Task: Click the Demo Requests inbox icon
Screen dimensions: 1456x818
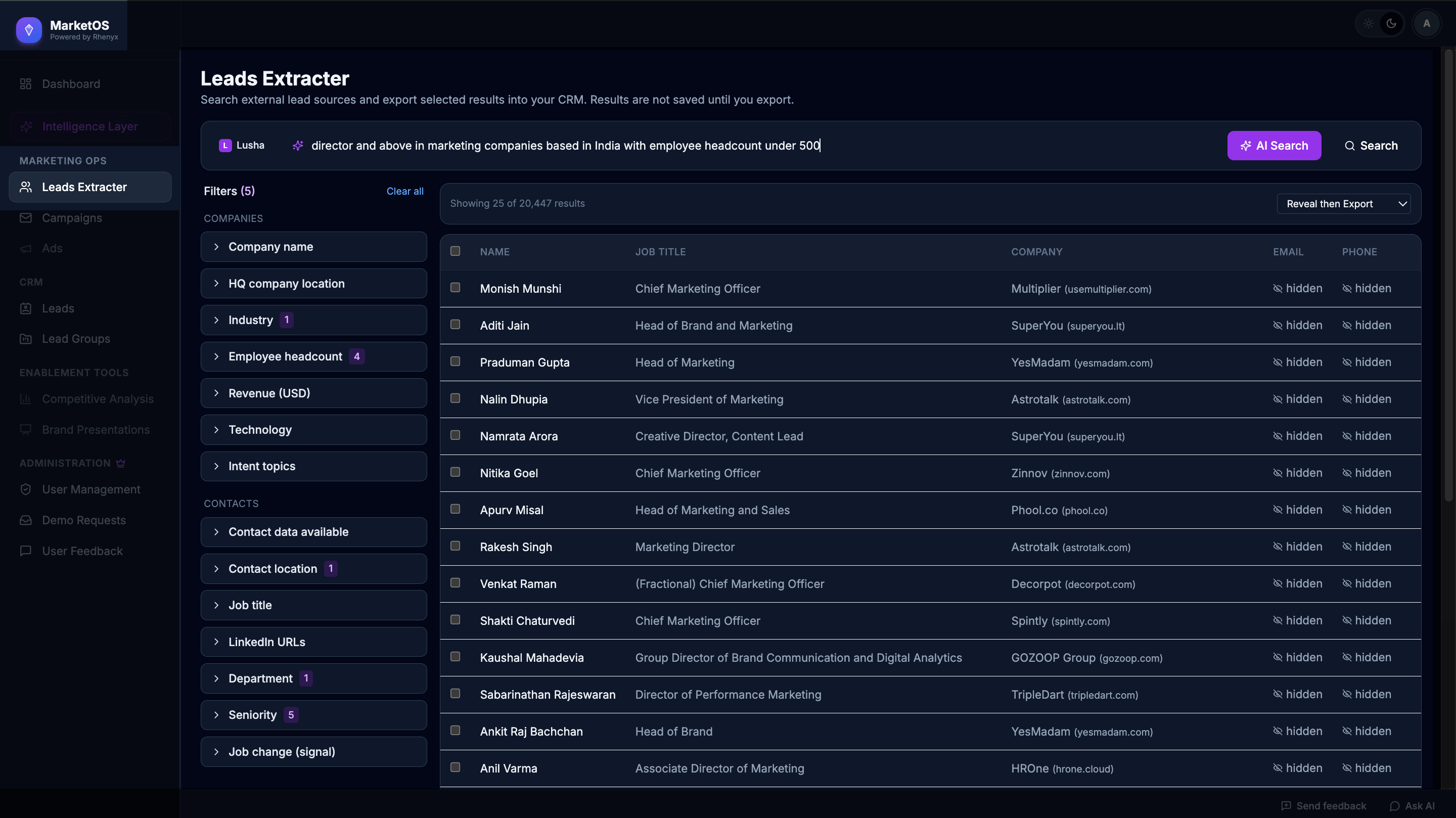Action: click(x=25, y=520)
